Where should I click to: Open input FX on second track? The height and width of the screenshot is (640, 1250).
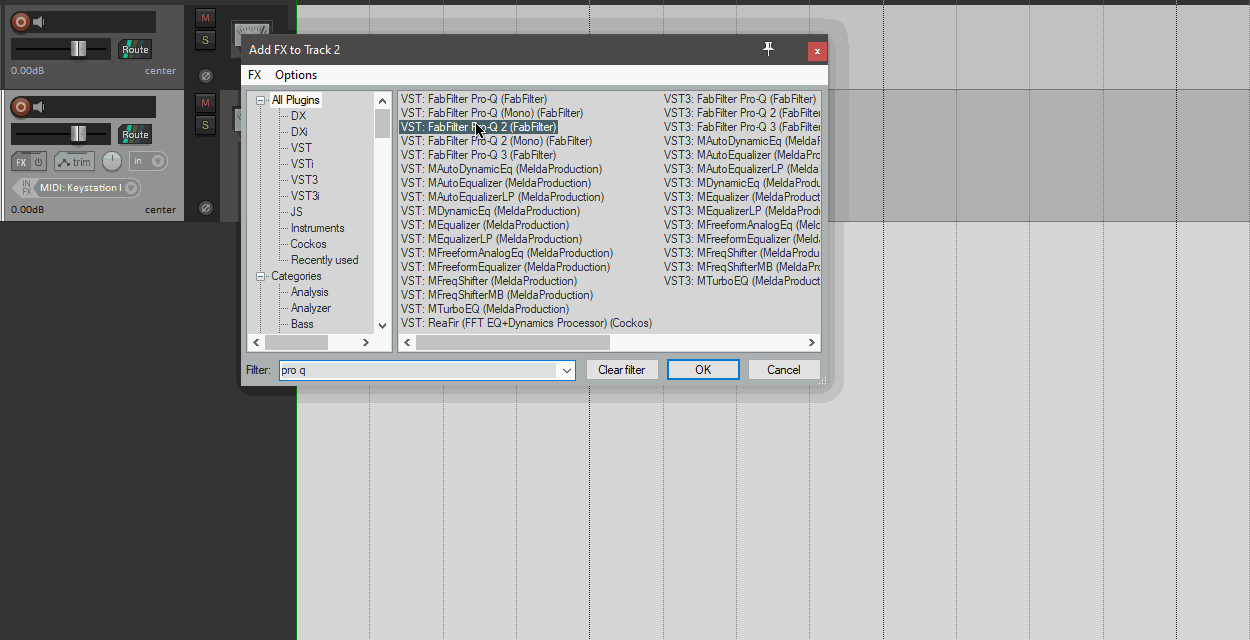pos(26,188)
